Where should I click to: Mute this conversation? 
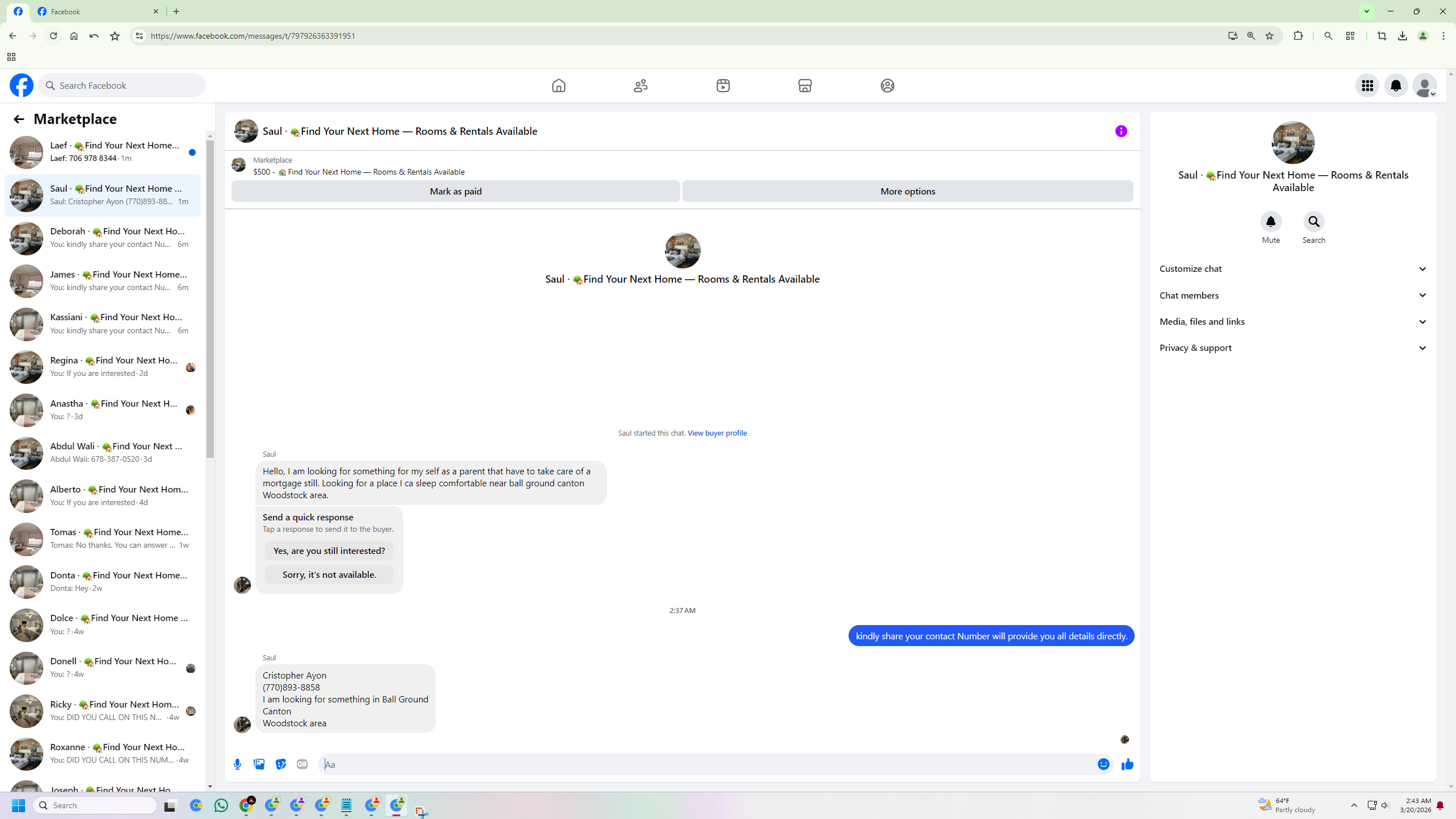tap(1271, 222)
